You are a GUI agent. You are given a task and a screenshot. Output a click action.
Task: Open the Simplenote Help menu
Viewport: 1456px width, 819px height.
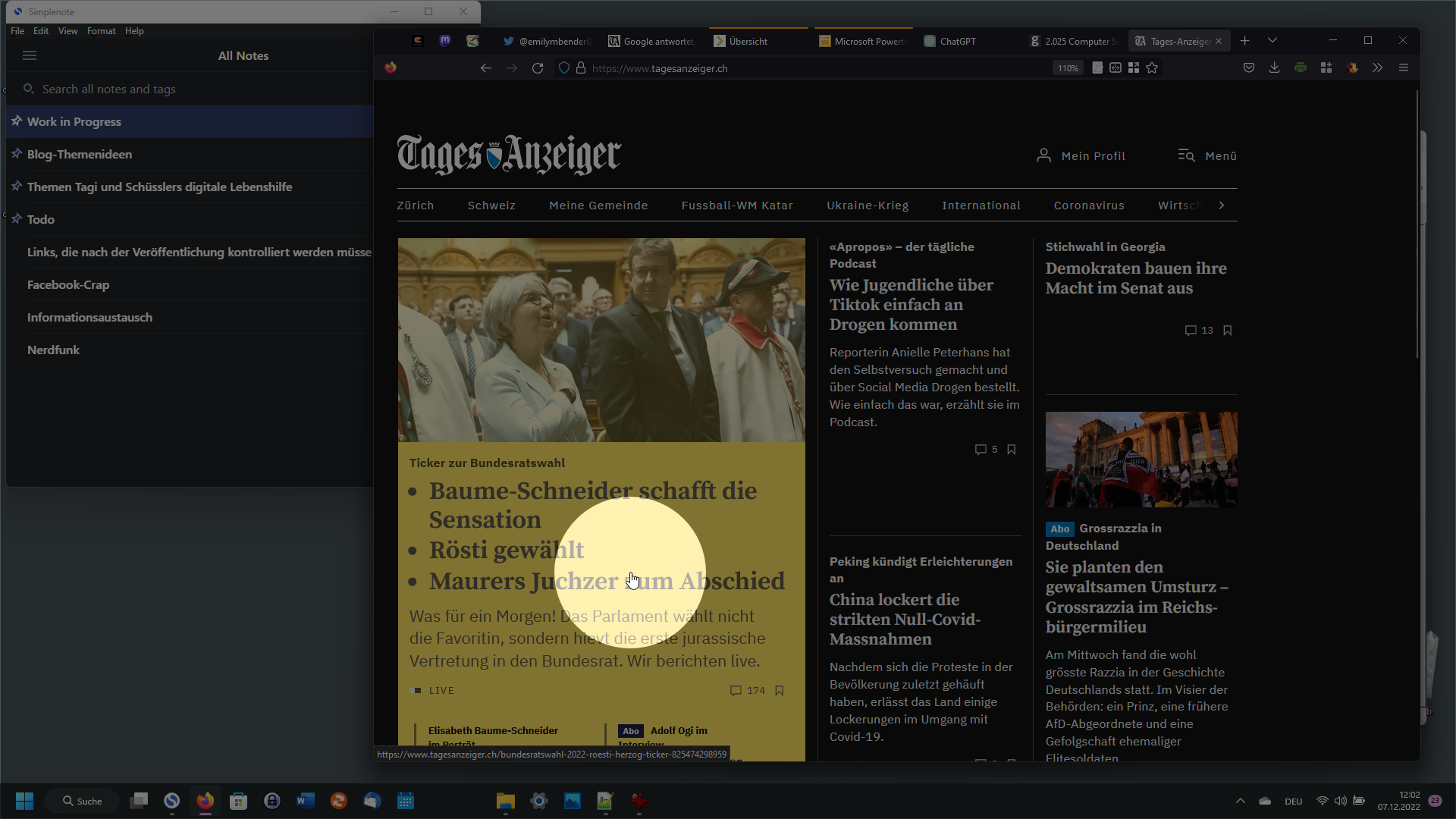pyautogui.click(x=134, y=31)
